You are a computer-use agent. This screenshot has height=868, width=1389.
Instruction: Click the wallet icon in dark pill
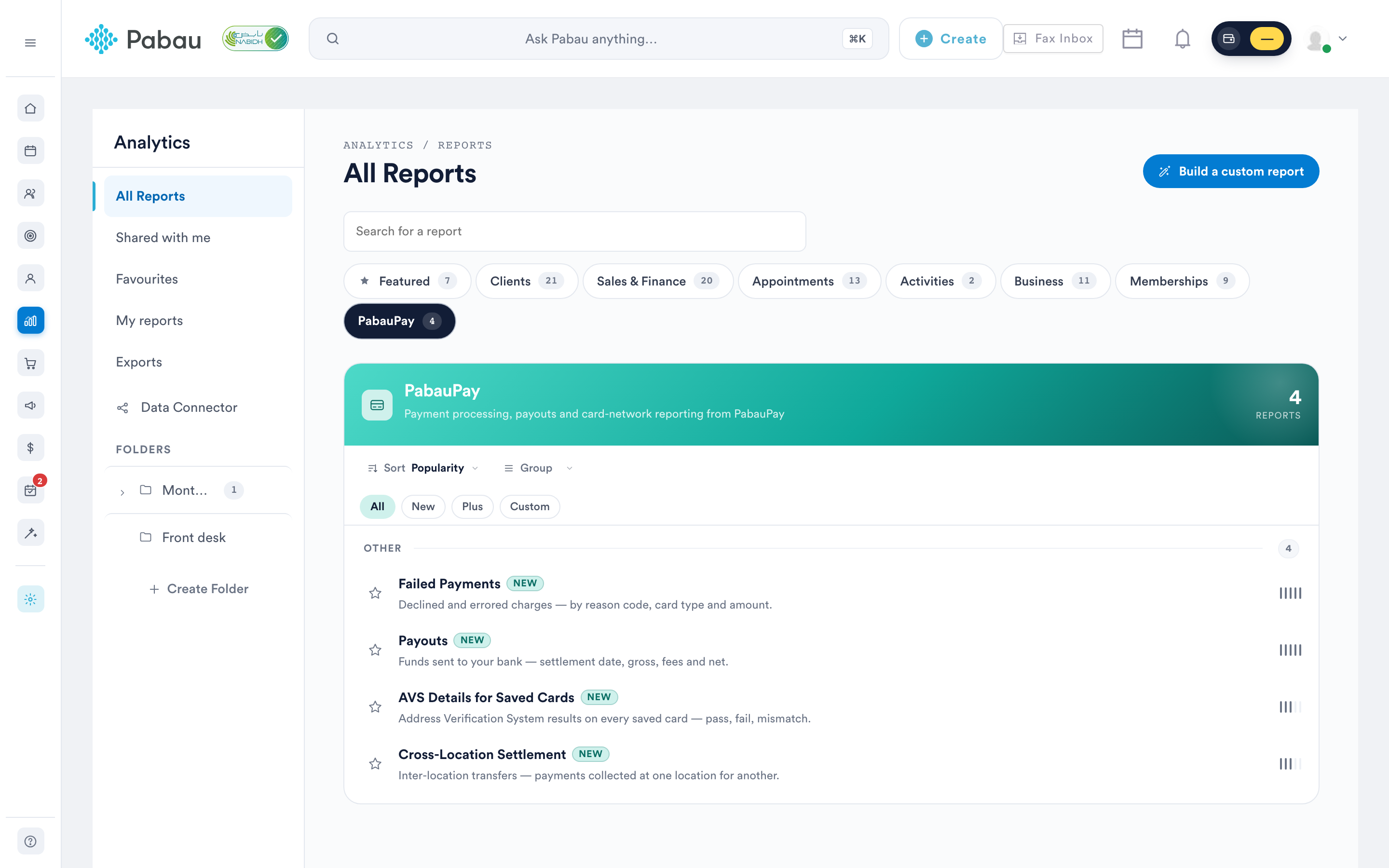pyautogui.click(x=1229, y=39)
